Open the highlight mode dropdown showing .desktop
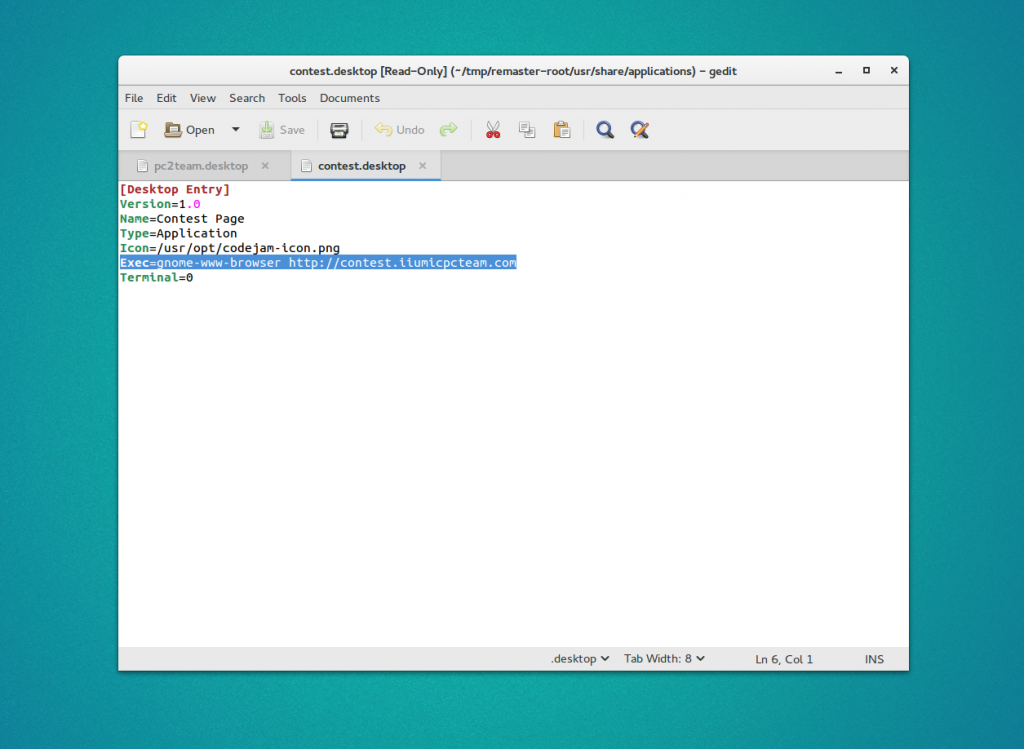This screenshot has height=749, width=1024. click(580, 658)
